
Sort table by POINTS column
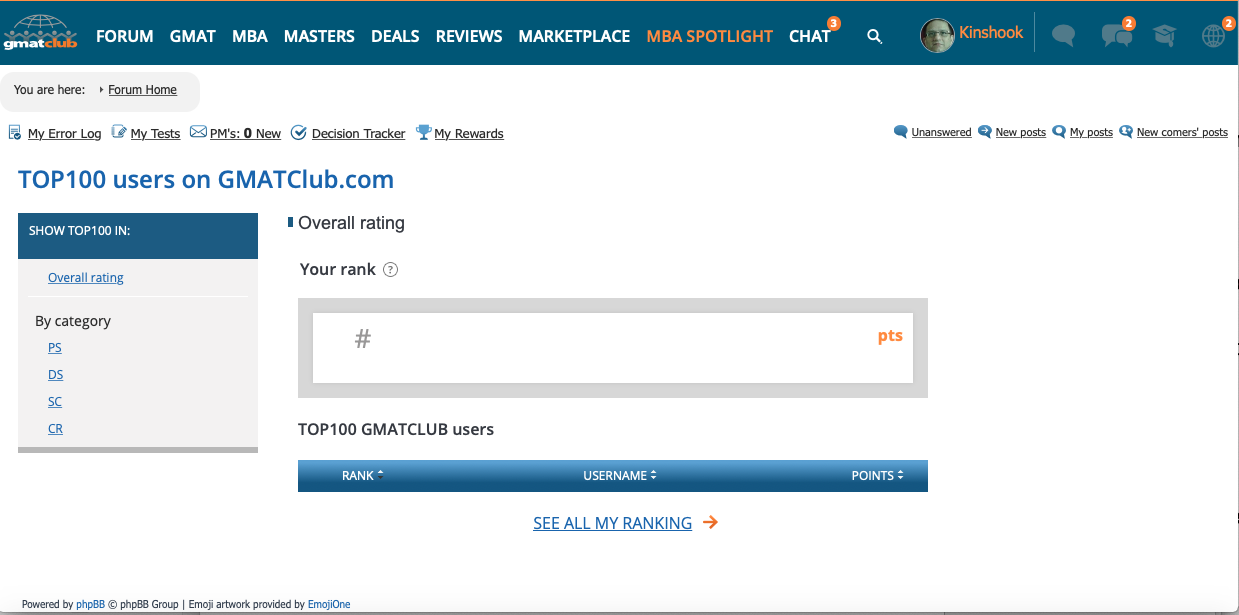click(877, 475)
